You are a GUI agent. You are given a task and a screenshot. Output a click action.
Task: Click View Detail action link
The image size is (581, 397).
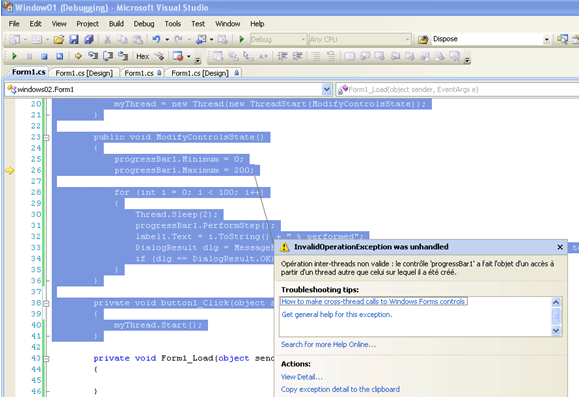pyautogui.click(x=302, y=377)
